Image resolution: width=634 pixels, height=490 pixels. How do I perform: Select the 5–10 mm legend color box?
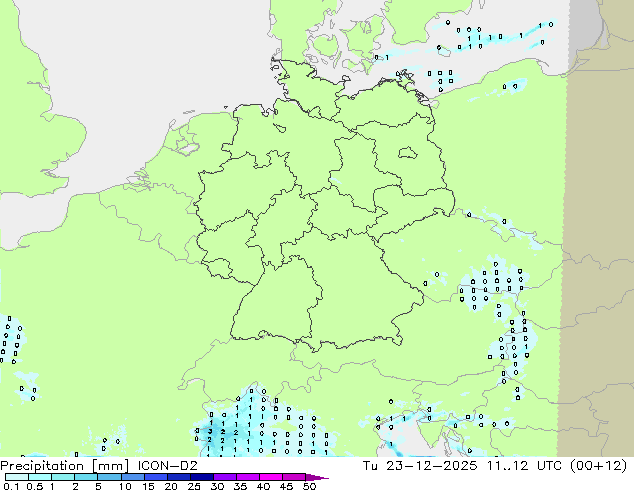click(109, 477)
